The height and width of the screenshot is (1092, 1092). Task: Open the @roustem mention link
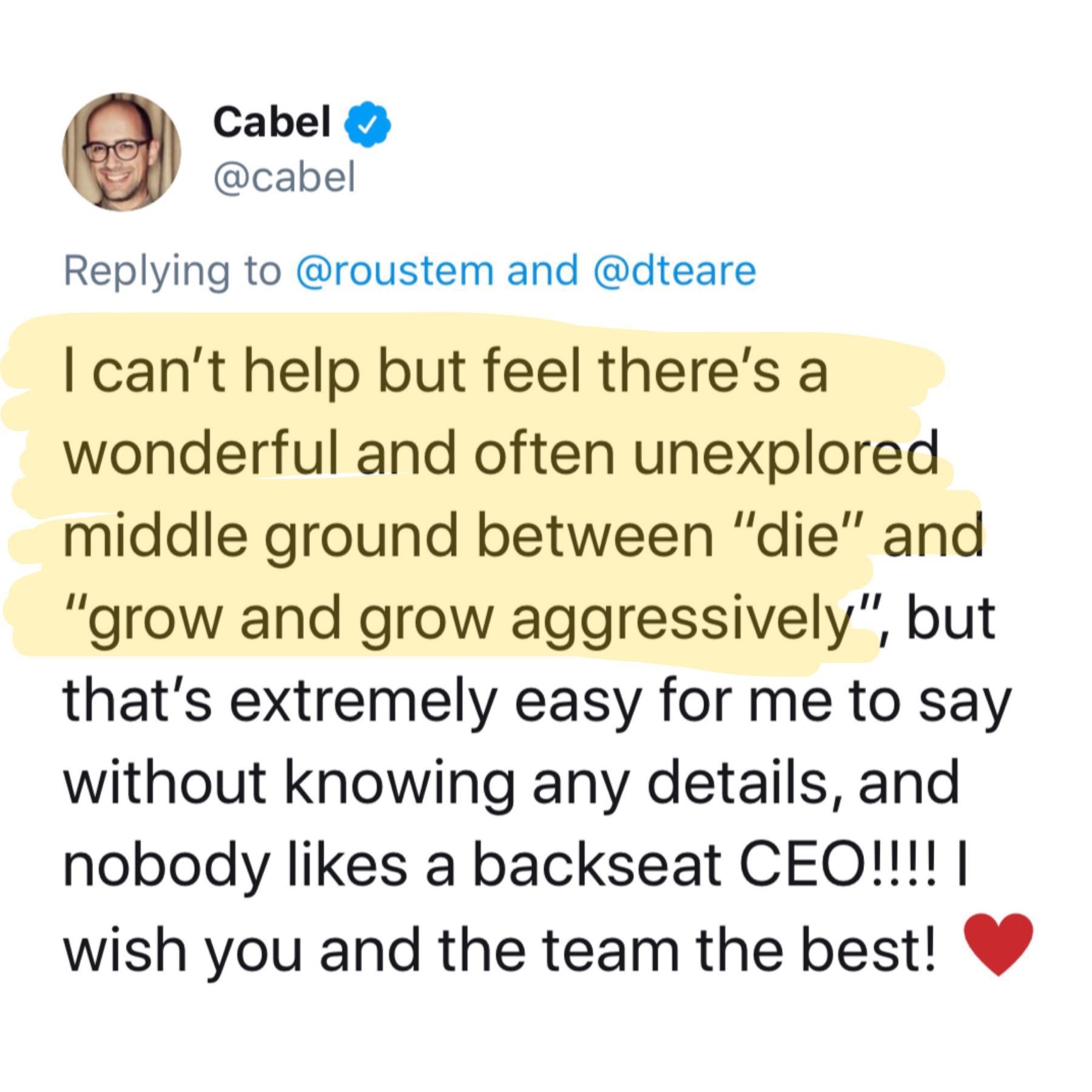click(x=394, y=270)
